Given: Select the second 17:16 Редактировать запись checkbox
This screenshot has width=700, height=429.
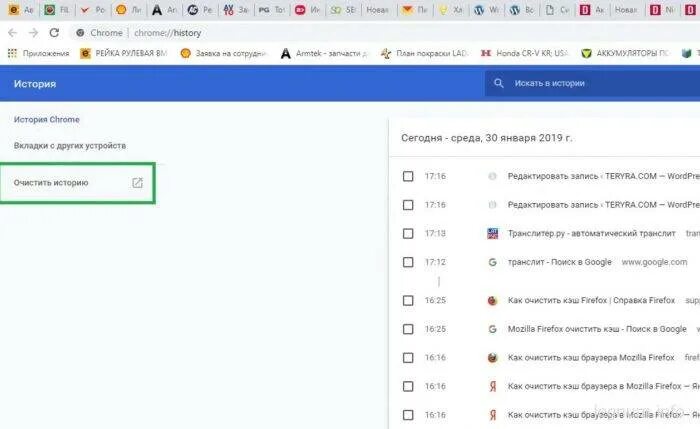Looking at the screenshot, I should tap(408, 205).
